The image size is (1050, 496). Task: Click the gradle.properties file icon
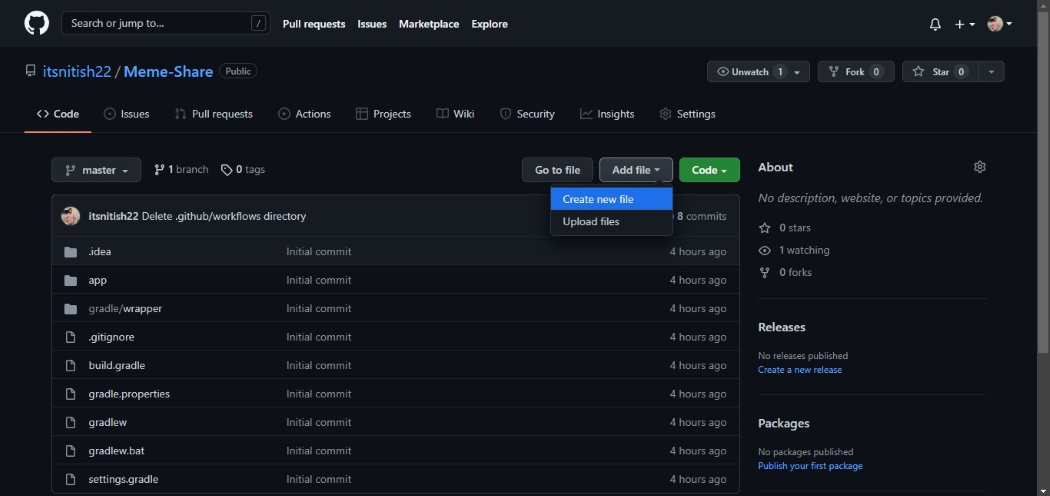click(x=70, y=394)
